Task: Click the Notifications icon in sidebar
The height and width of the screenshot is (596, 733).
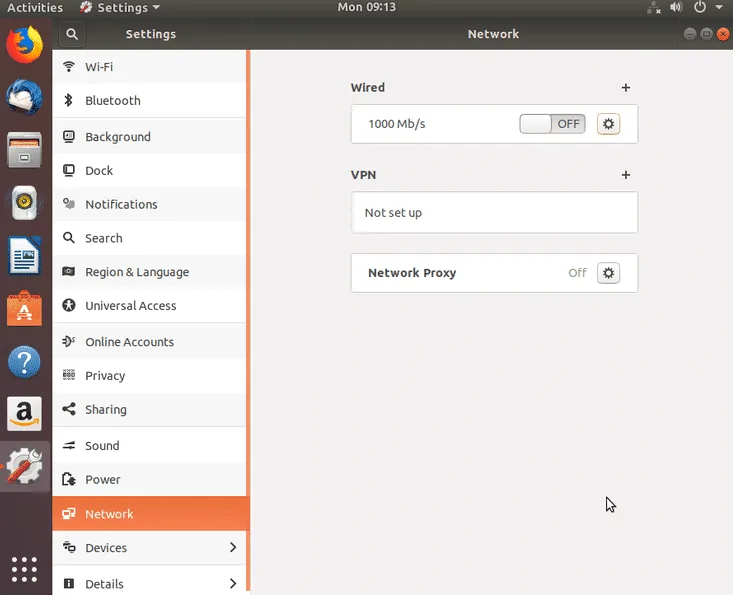Action: pos(69,204)
